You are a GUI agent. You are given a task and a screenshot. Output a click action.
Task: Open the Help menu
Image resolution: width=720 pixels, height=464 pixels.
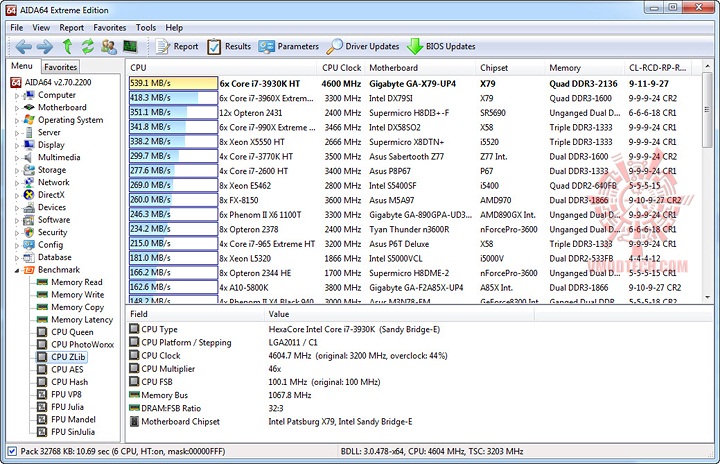tap(174, 28)
